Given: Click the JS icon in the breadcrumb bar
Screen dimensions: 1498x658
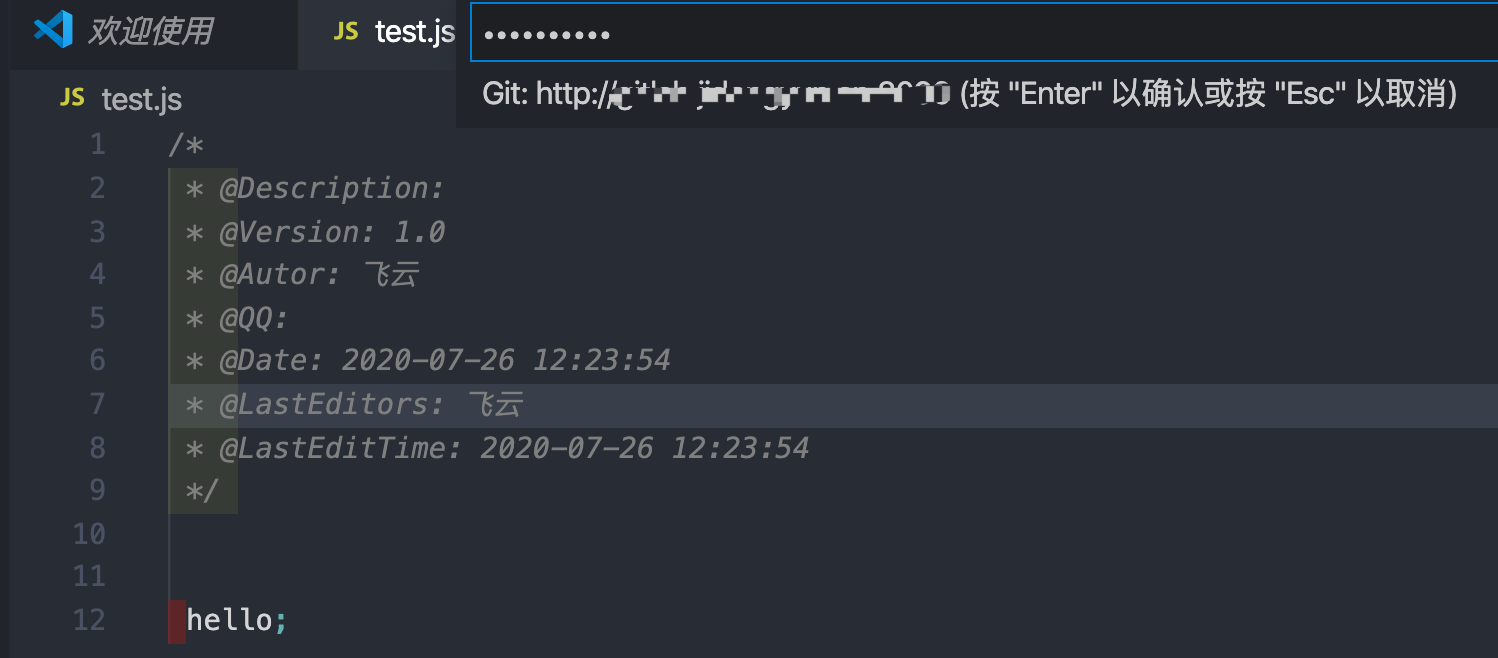Looking at the screenshot, I should (x=72, y=97).
